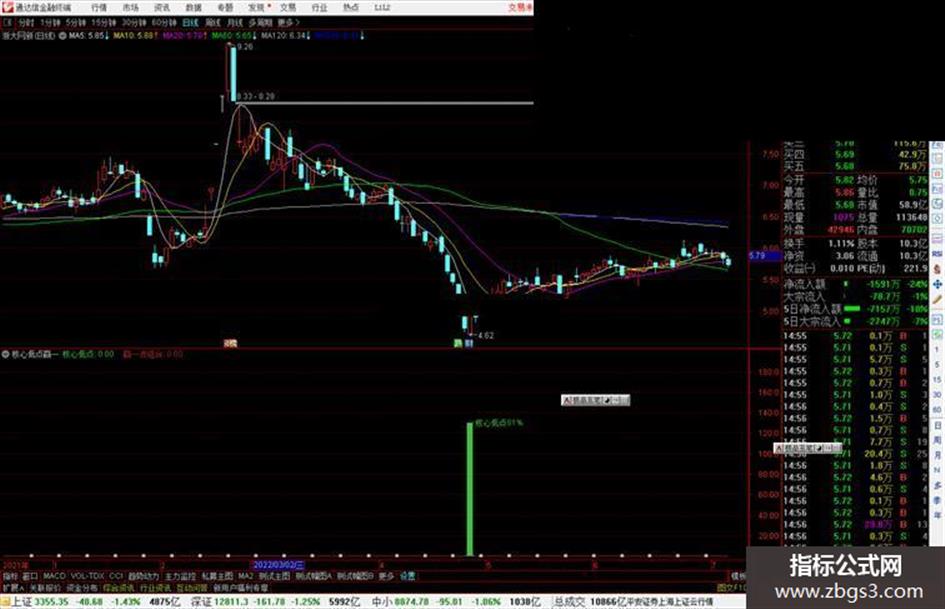Click the 窗口 button in indicator row
The image size is (945, 609).
(30, 576)
